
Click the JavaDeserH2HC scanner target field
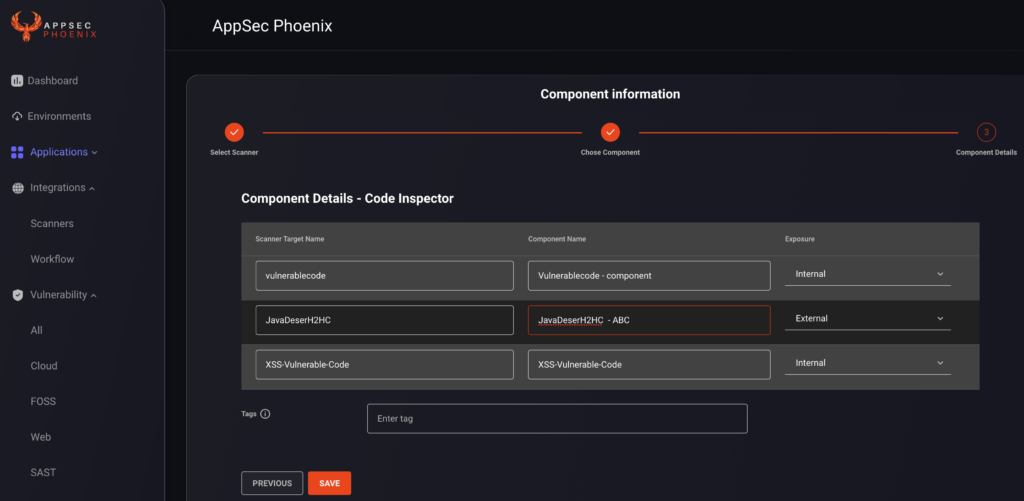click(x=384, y=320)
